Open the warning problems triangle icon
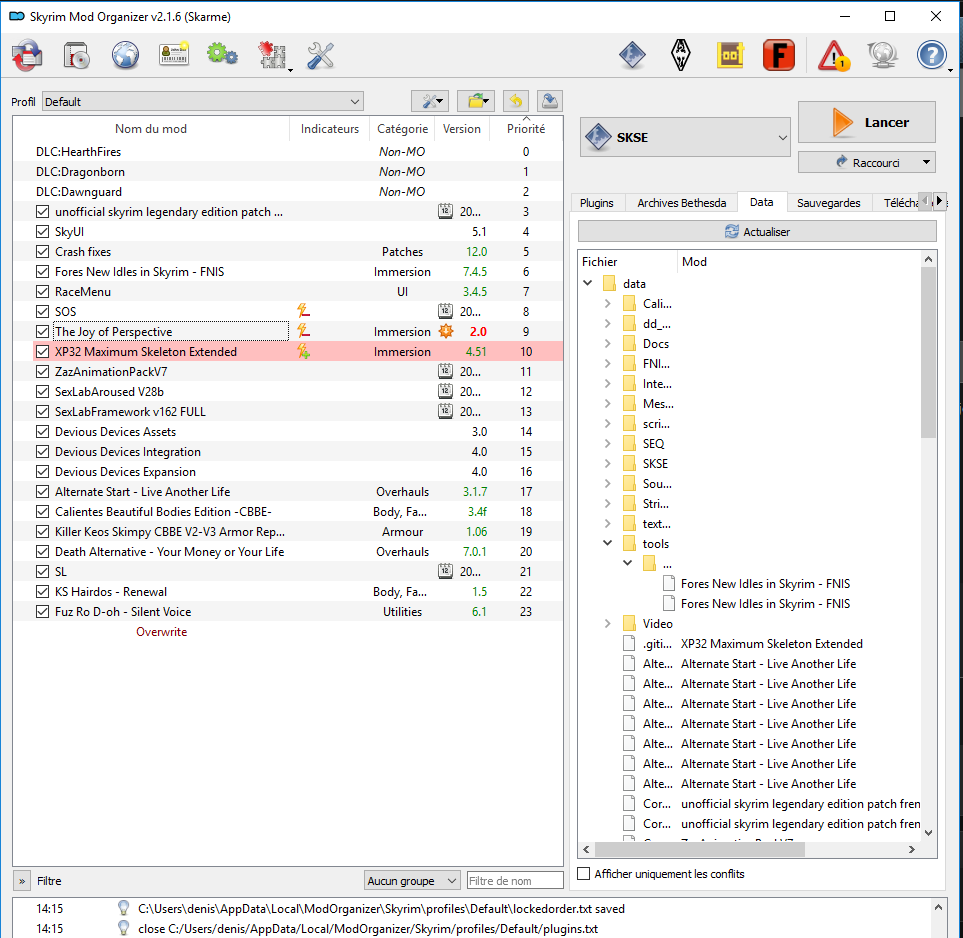The width and height of the screenshot is (963, 938). [833, 56]
